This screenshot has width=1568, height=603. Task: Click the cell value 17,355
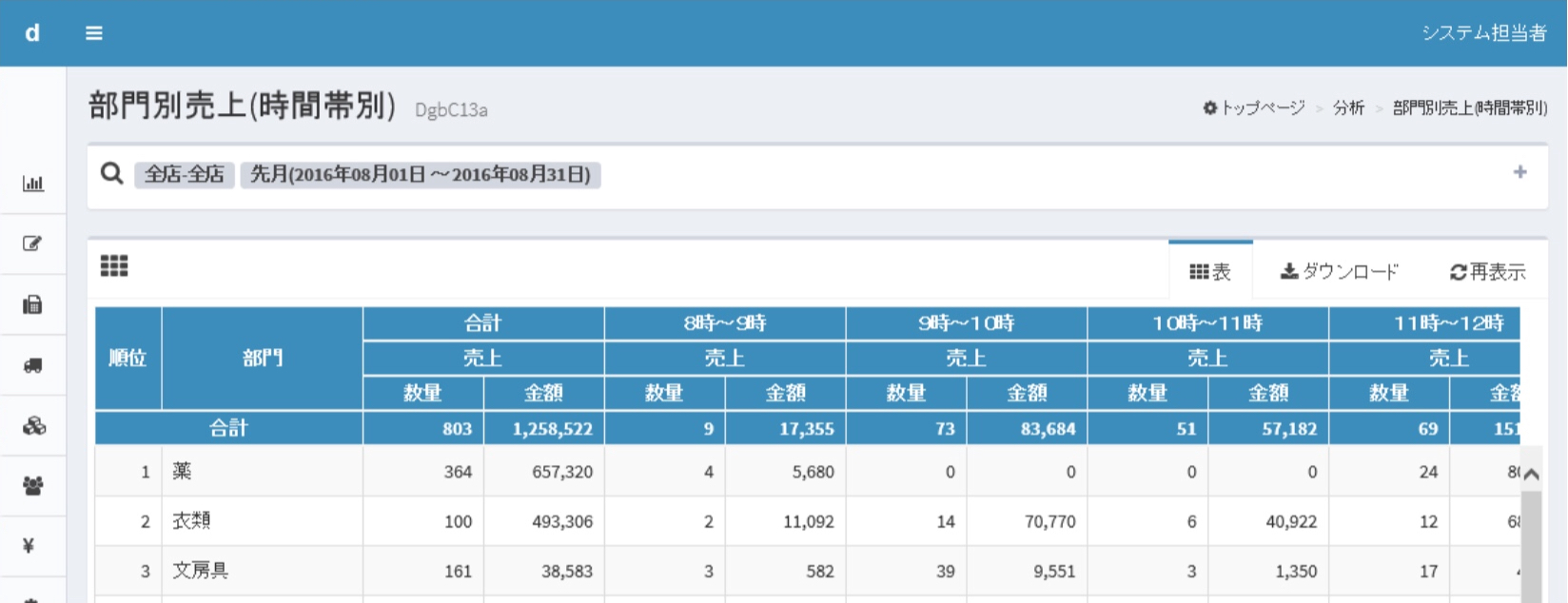coord(807,429)
